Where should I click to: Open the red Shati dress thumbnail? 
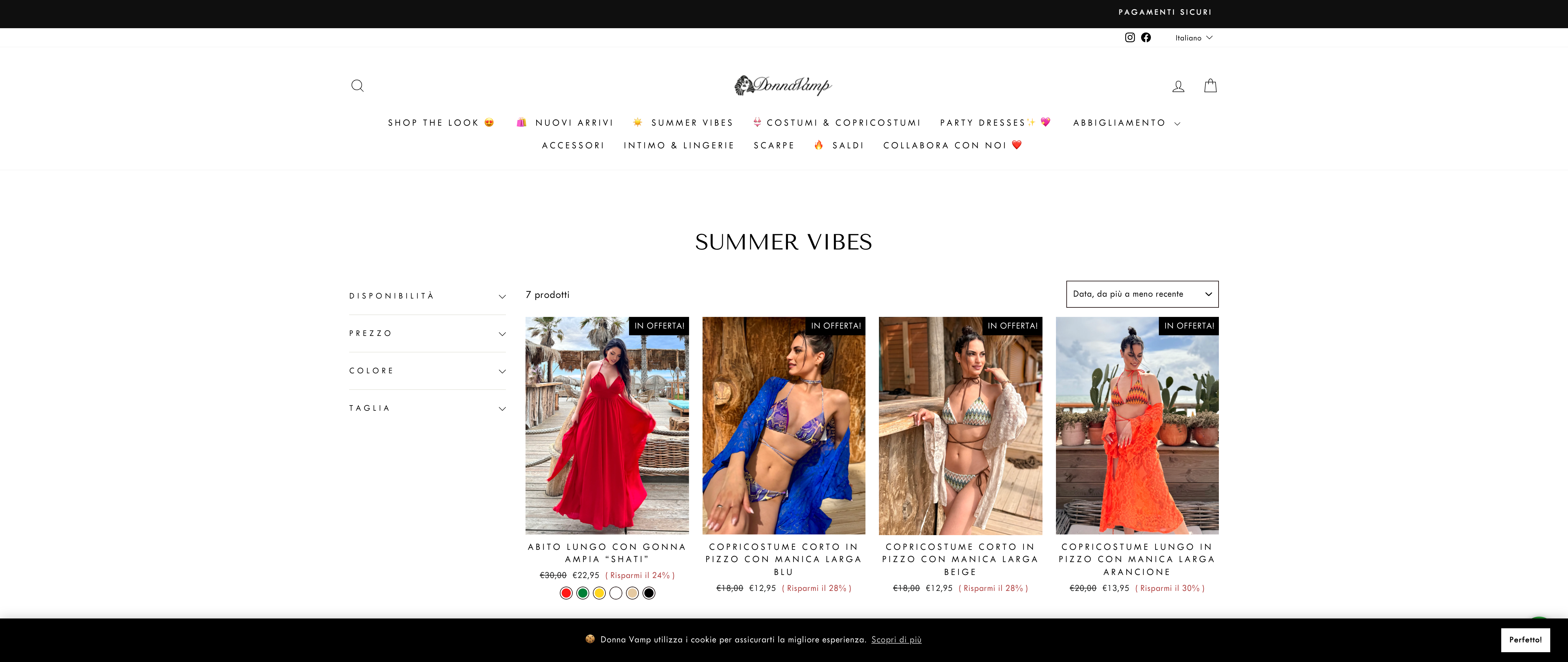point(607,426)
